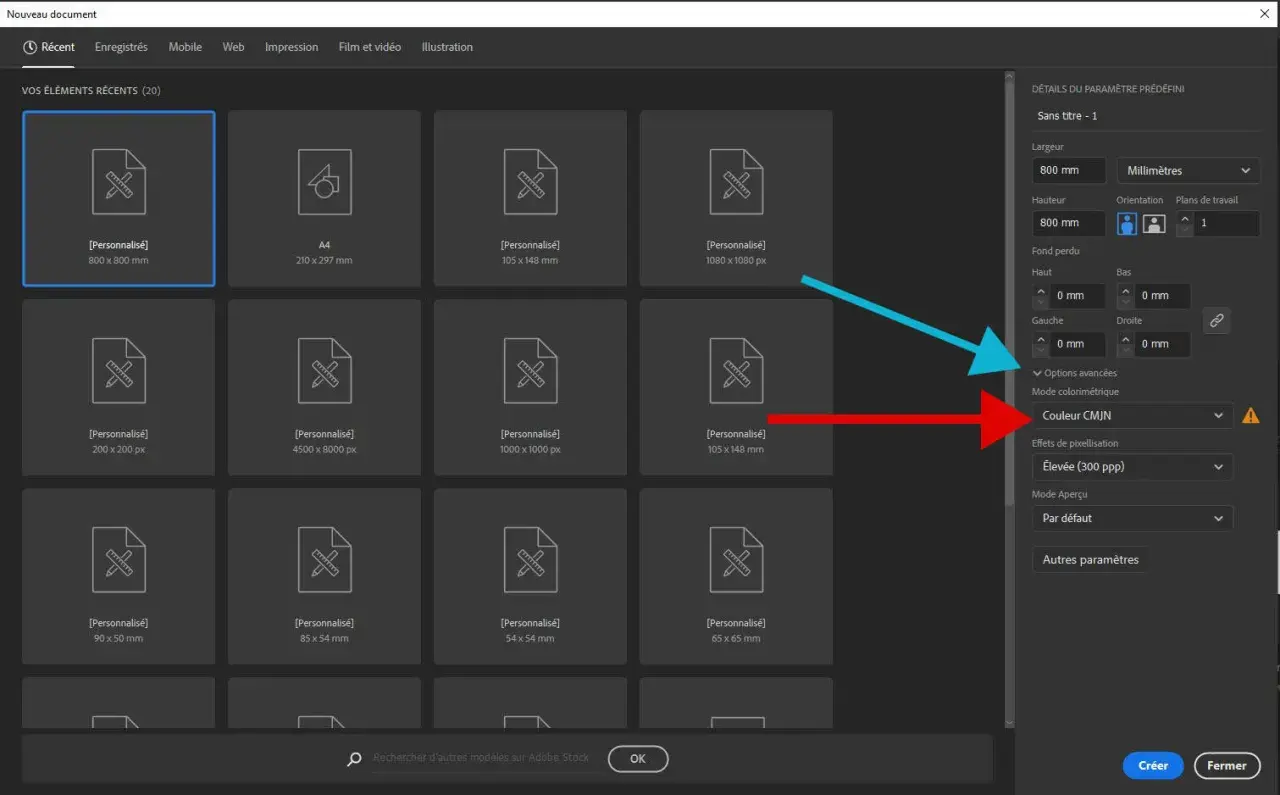Open the Illustration tab

click(x=447, y=47)
